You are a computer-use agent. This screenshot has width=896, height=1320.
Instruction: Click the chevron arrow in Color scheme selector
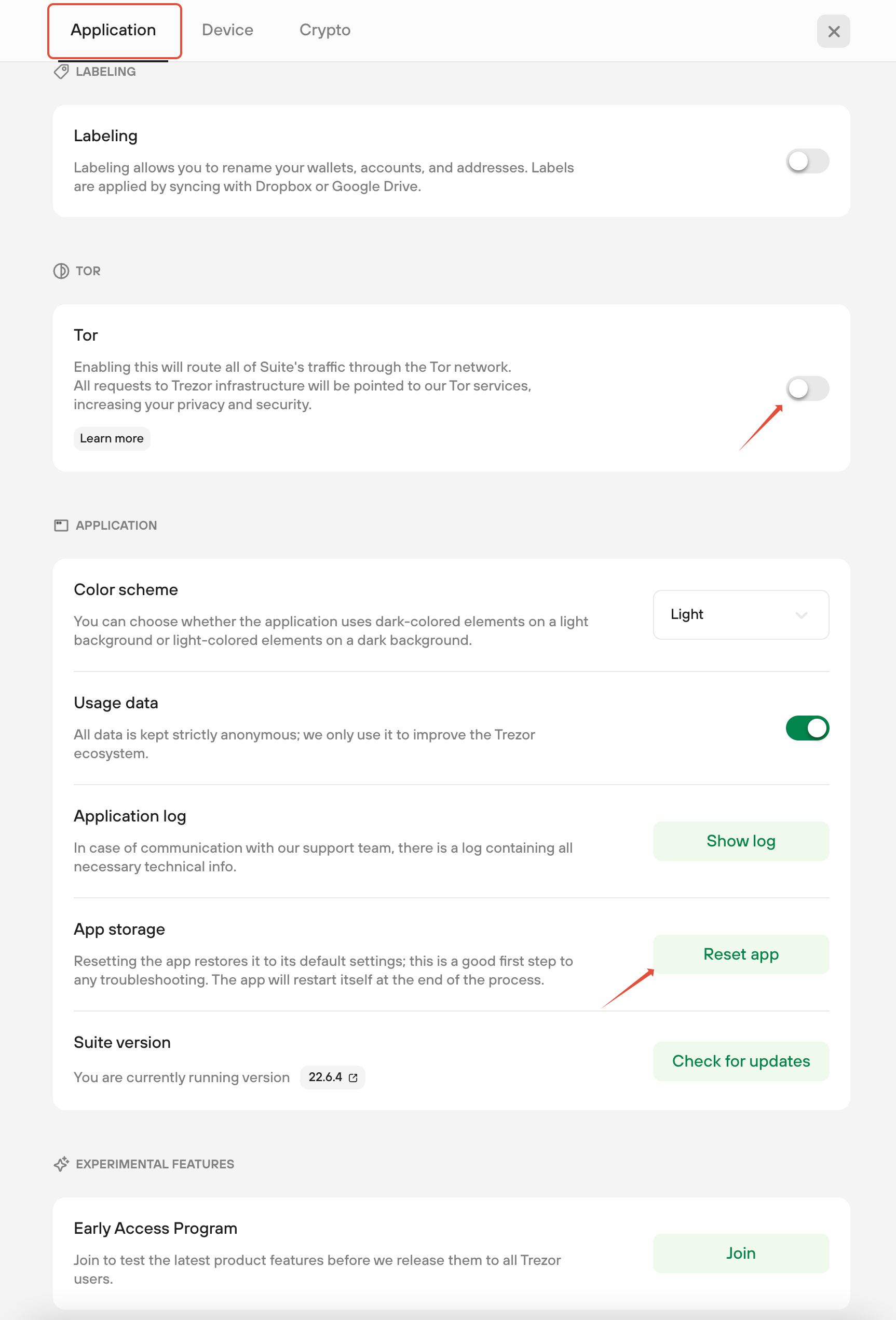(x=801, y=615)
